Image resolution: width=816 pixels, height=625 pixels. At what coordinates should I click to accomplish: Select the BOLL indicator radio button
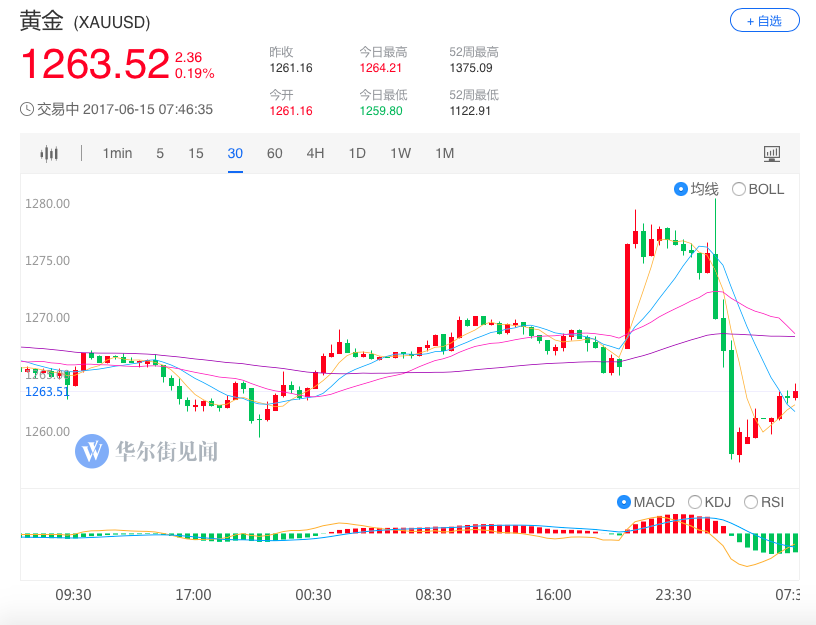(739, 189)
